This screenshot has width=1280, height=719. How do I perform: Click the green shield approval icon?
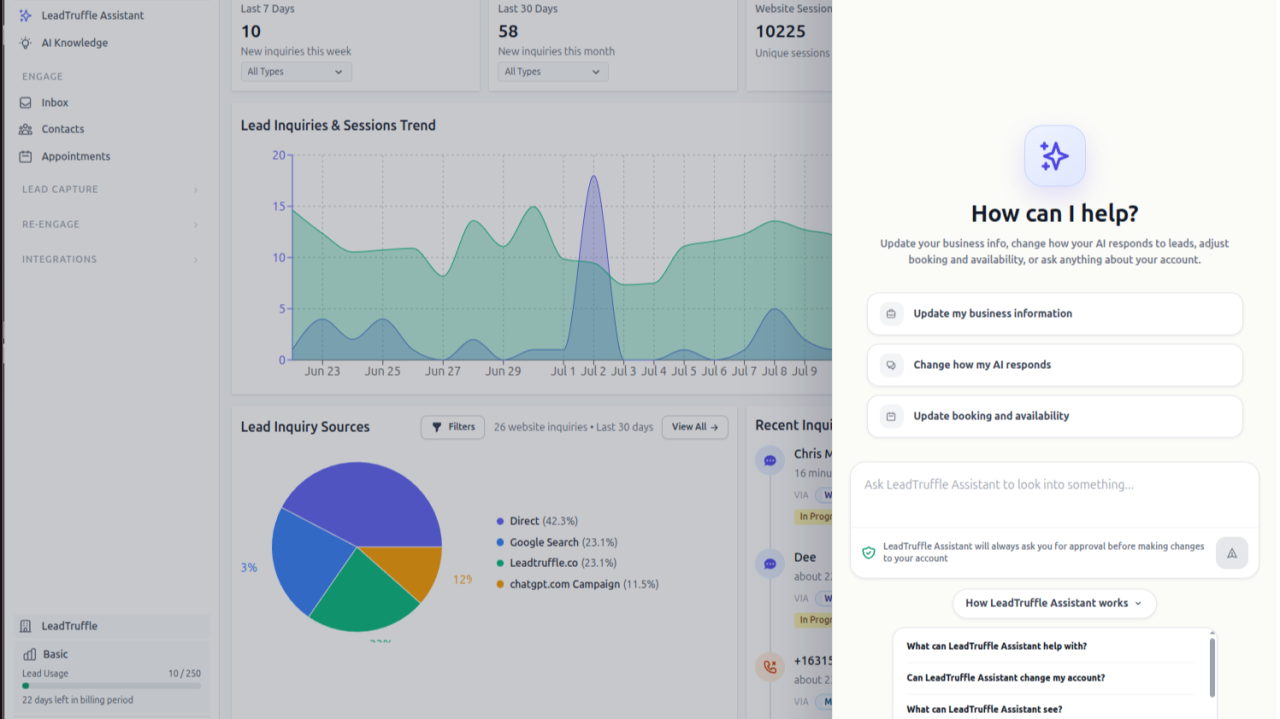[868, 552]
